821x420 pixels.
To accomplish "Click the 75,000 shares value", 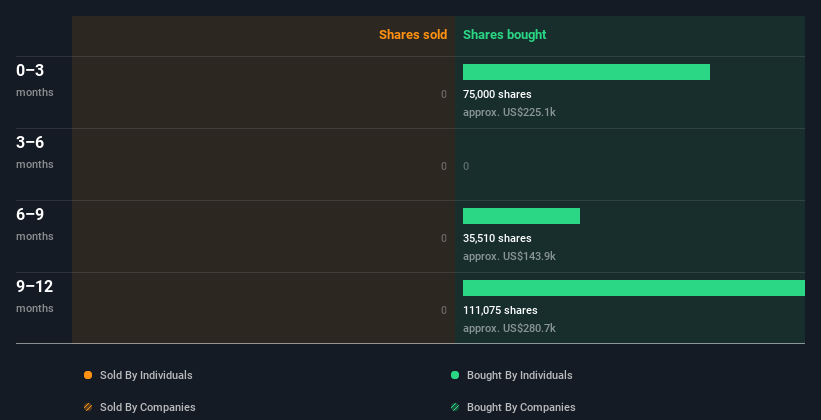I will (497, 94).
